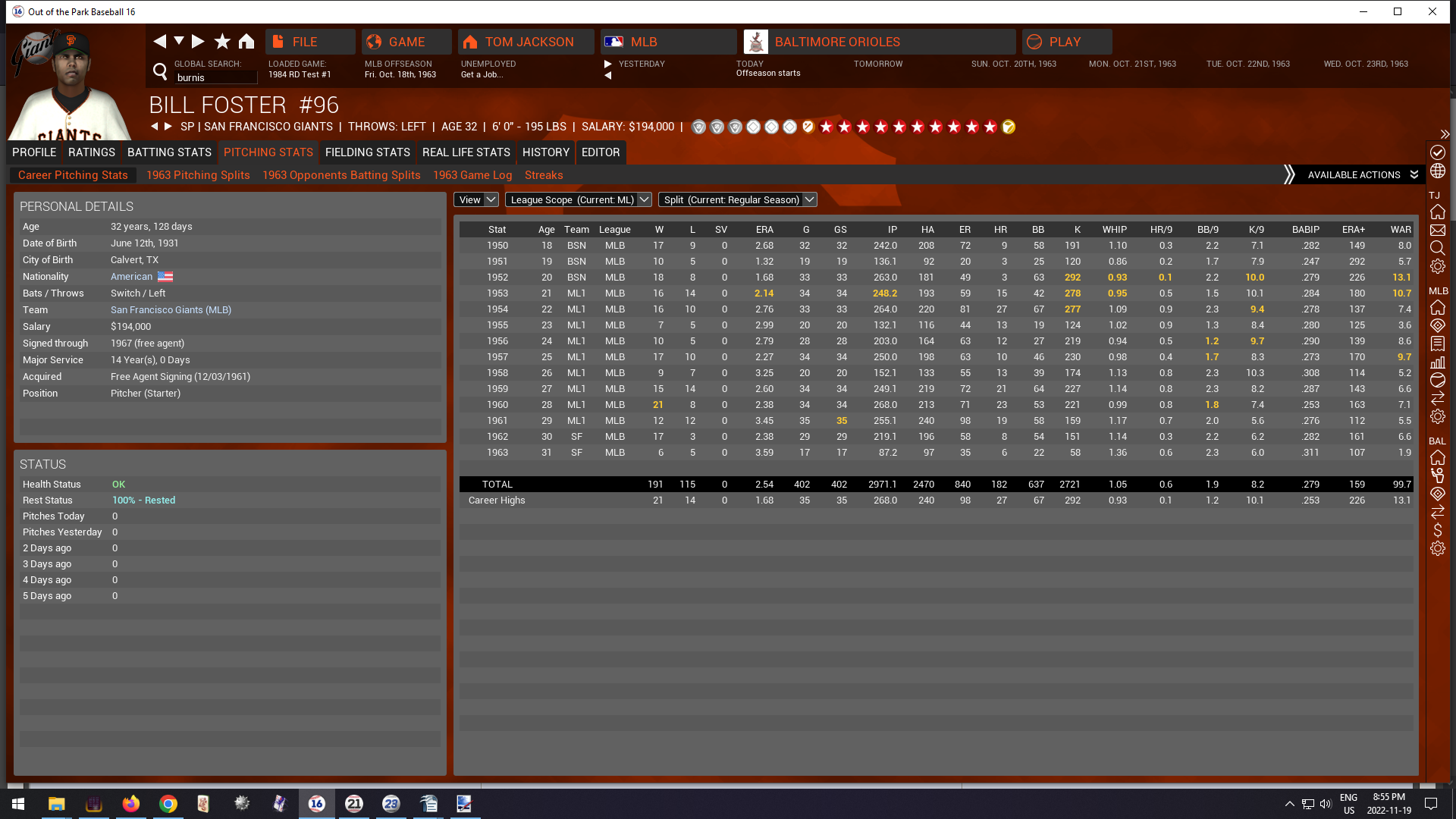Click the globe icon in right sidebar
The height and width of the screenshot is (819, 1456).
pos(1437,171)
